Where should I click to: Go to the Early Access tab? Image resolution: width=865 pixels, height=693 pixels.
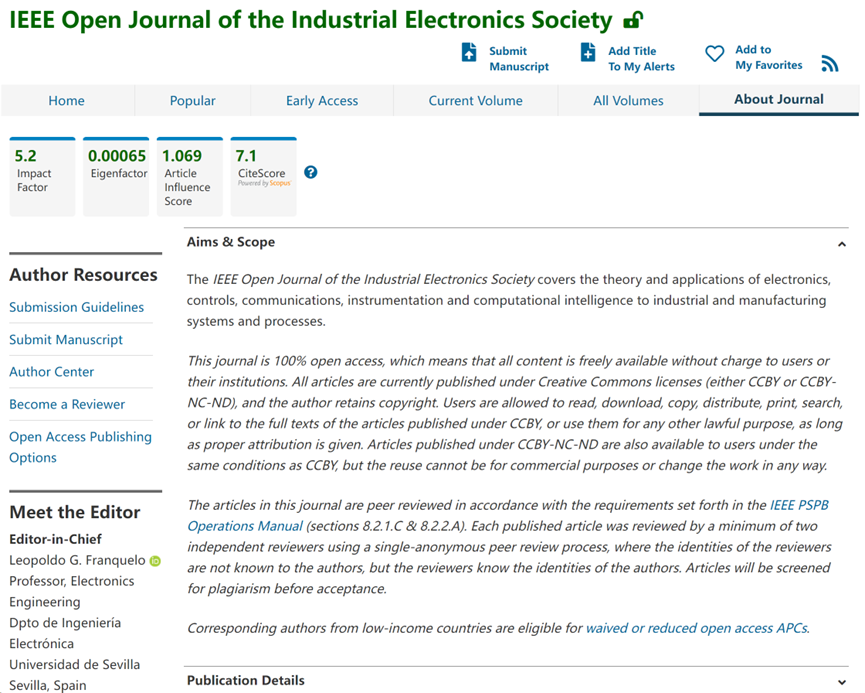pyautogui.click(x=322, y=100)
